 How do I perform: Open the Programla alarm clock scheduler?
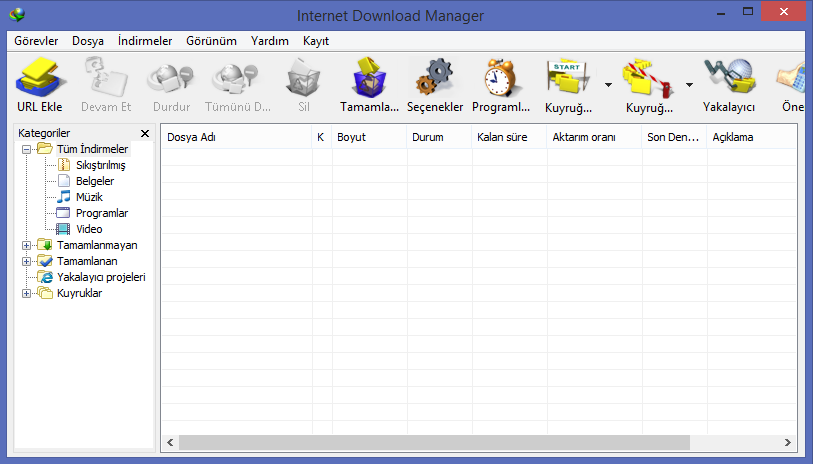point(500,78)
